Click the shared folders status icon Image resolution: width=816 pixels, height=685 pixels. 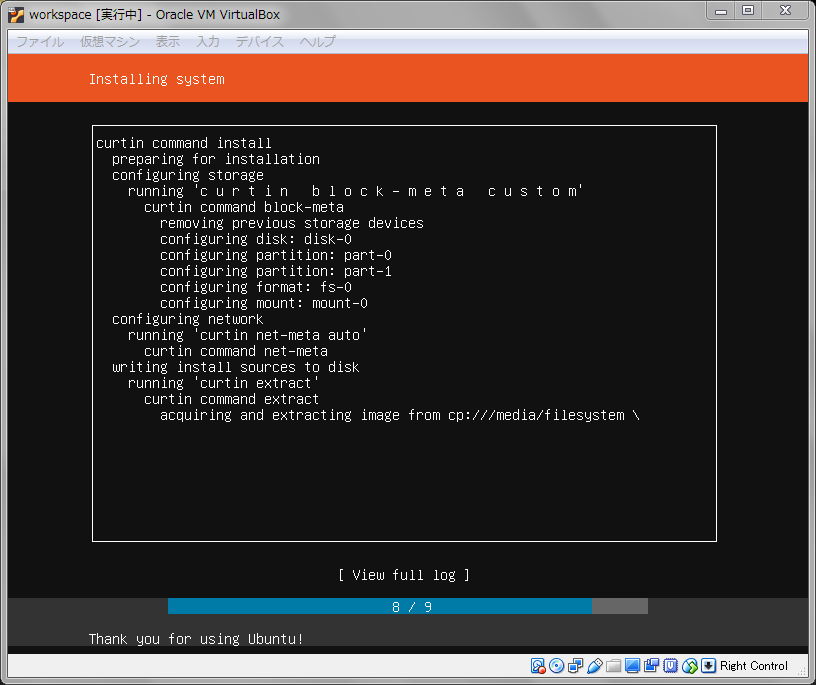[614, 666]
